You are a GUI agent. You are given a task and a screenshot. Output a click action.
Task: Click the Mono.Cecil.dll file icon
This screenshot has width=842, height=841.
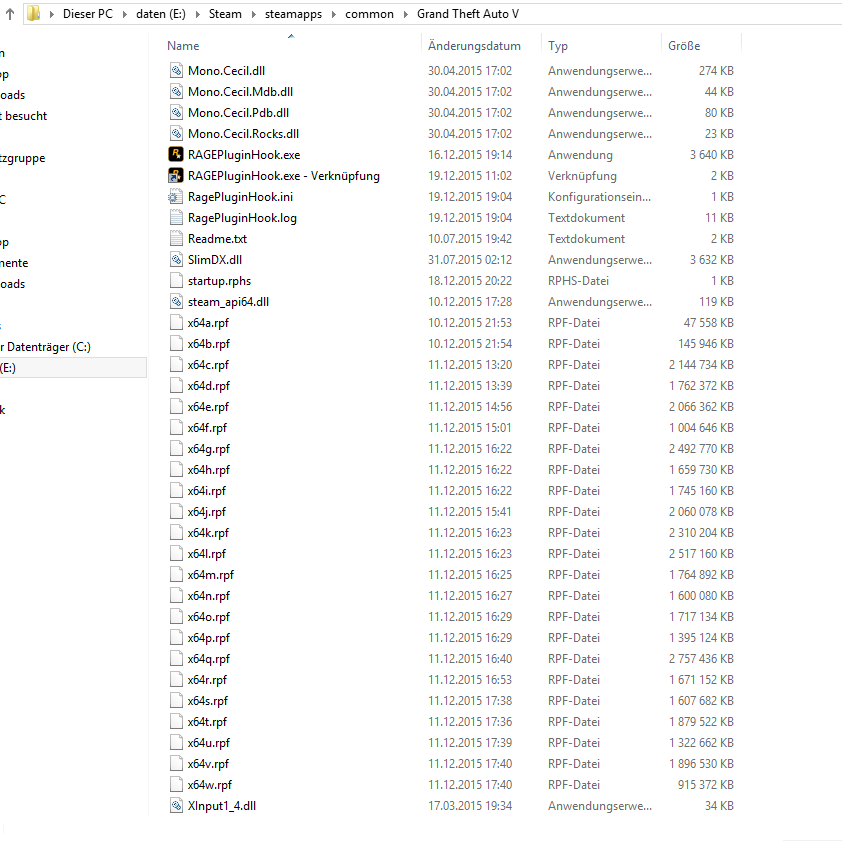coord(176,70)
